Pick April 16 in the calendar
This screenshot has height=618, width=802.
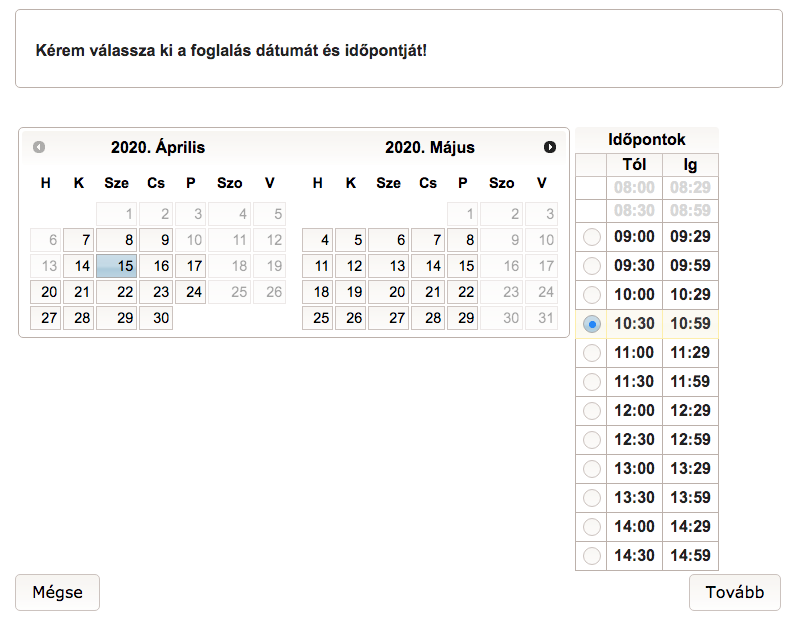click(x=156, y=266)
